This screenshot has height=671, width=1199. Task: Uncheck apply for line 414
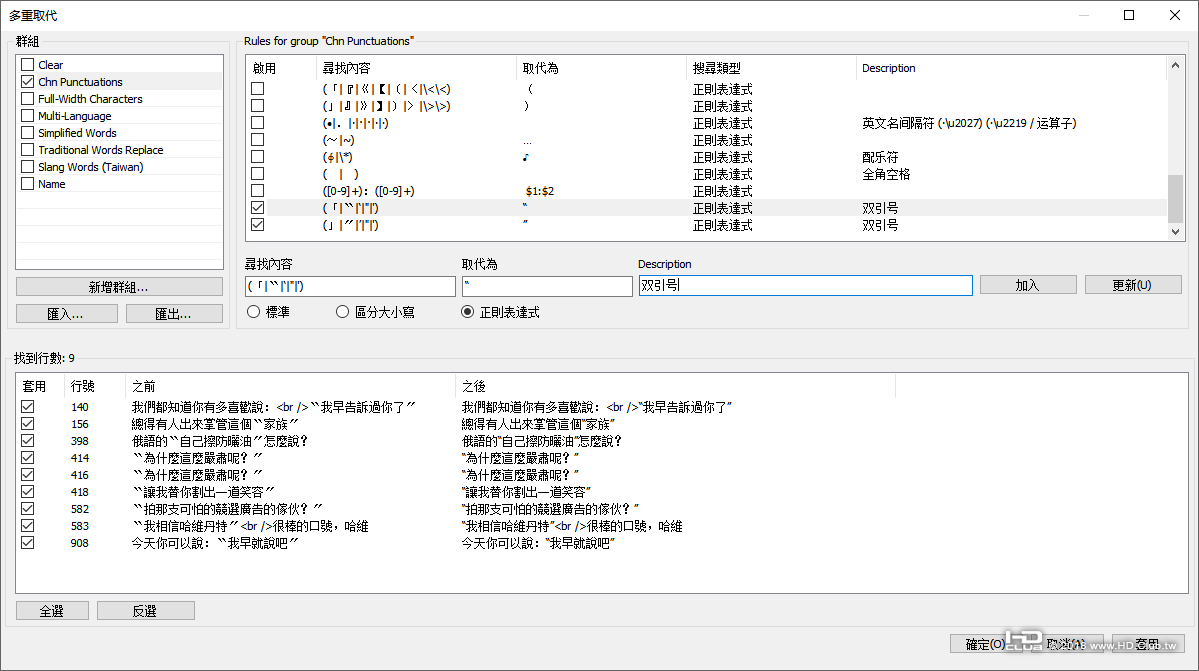[28, 458]
